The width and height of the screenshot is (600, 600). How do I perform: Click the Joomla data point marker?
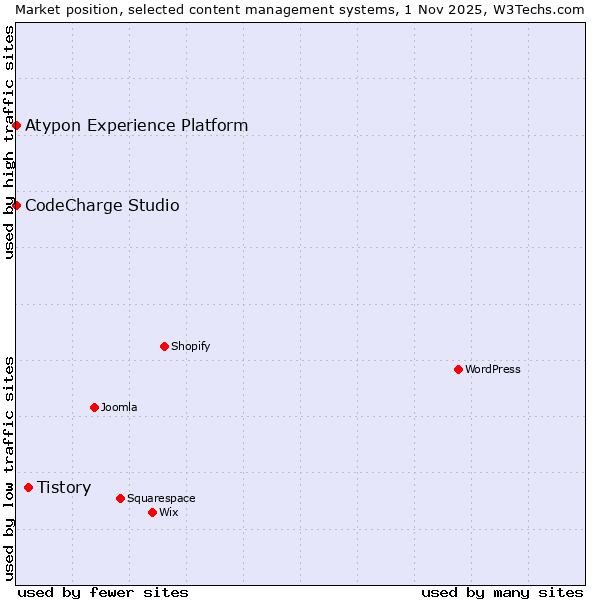point(94,407)
